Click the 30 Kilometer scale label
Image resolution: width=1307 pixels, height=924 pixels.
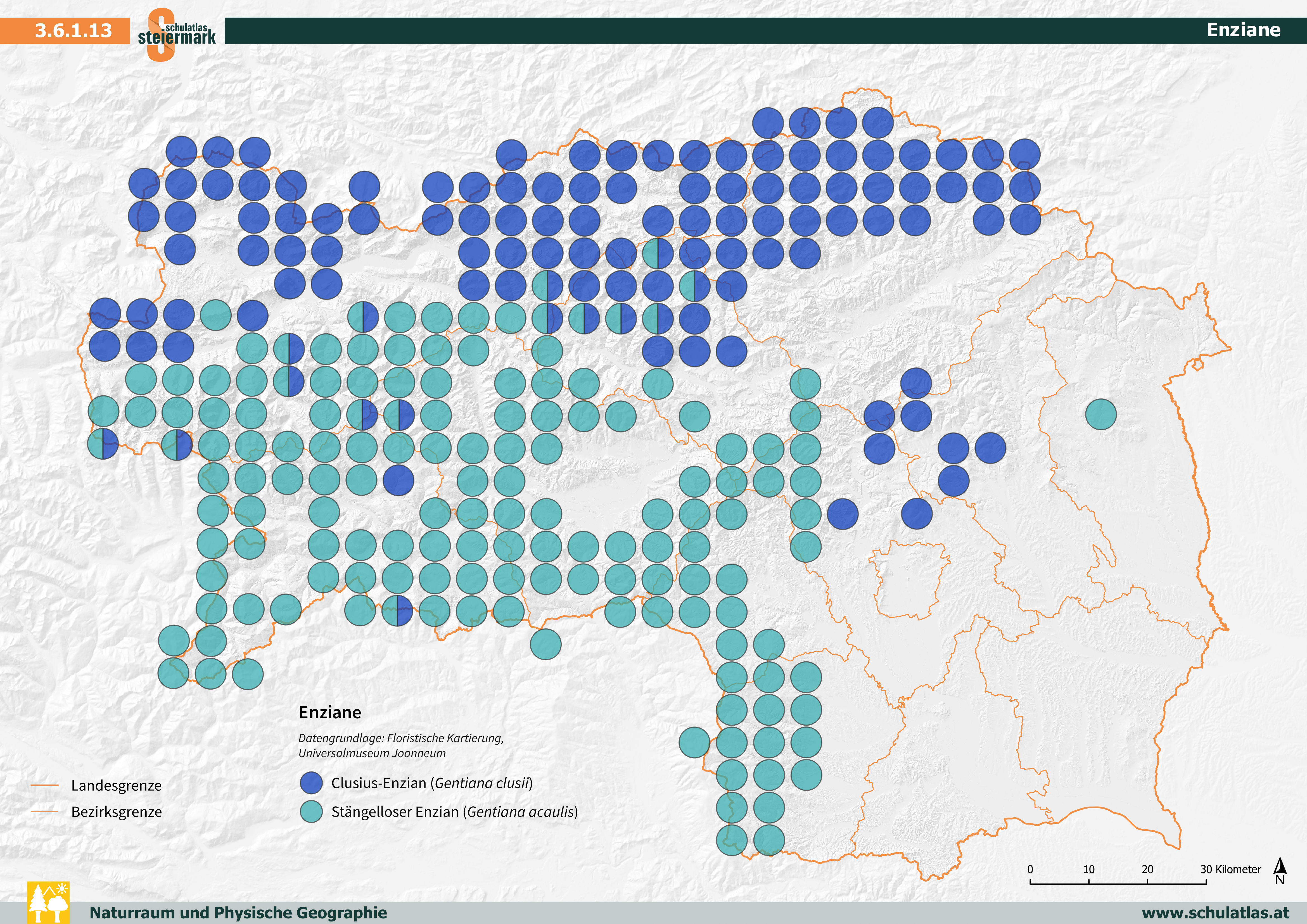tap(1230, 869)
